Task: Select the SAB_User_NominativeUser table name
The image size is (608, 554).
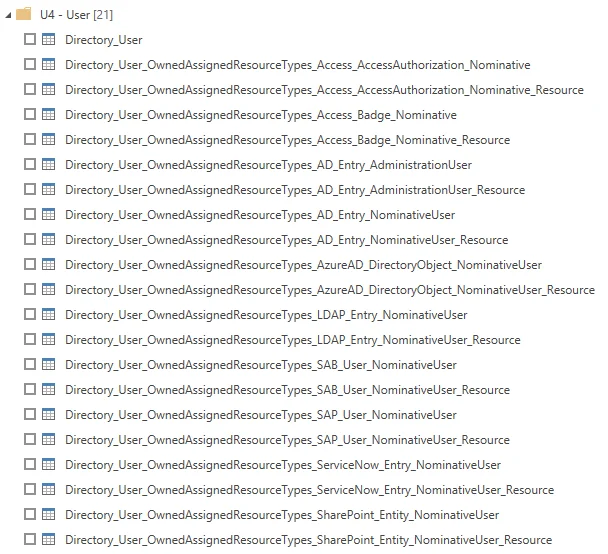Action: [x=260, y=365]
